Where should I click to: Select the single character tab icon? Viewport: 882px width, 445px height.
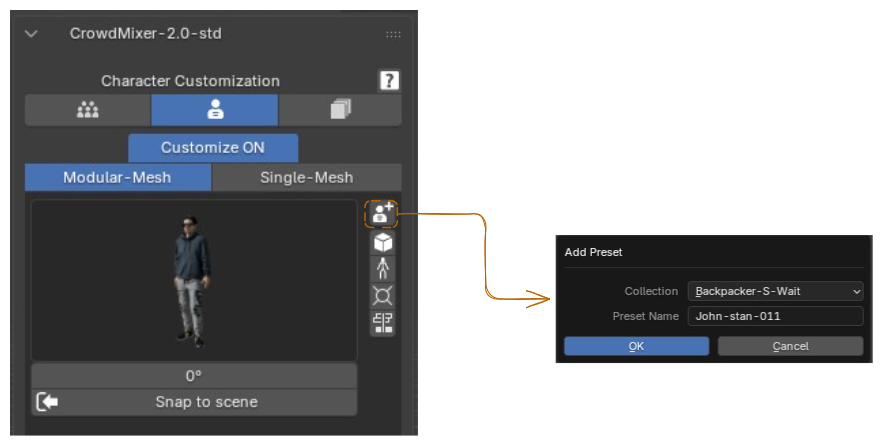coord(214,110)
